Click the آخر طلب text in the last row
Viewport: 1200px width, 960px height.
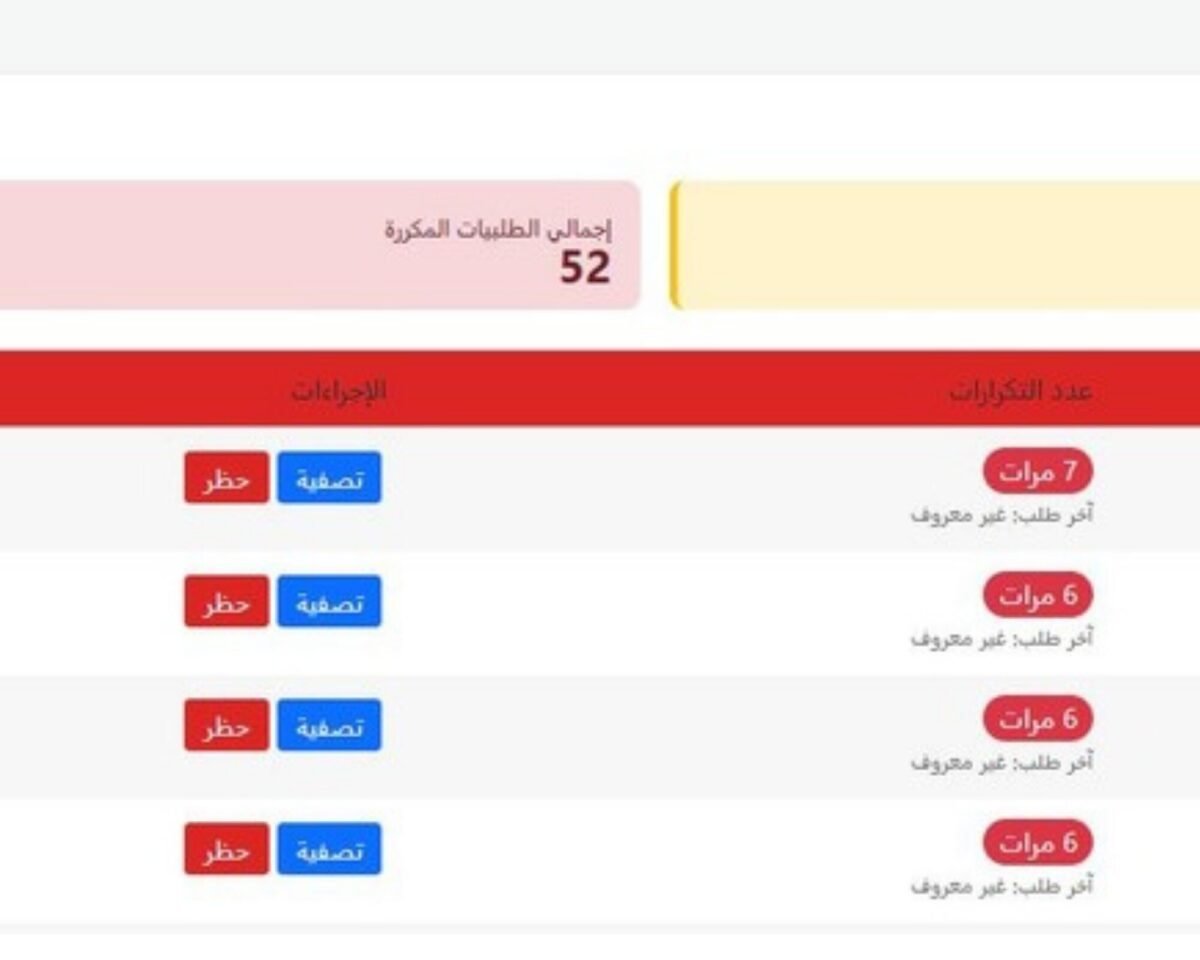[x=1001, y=886]
